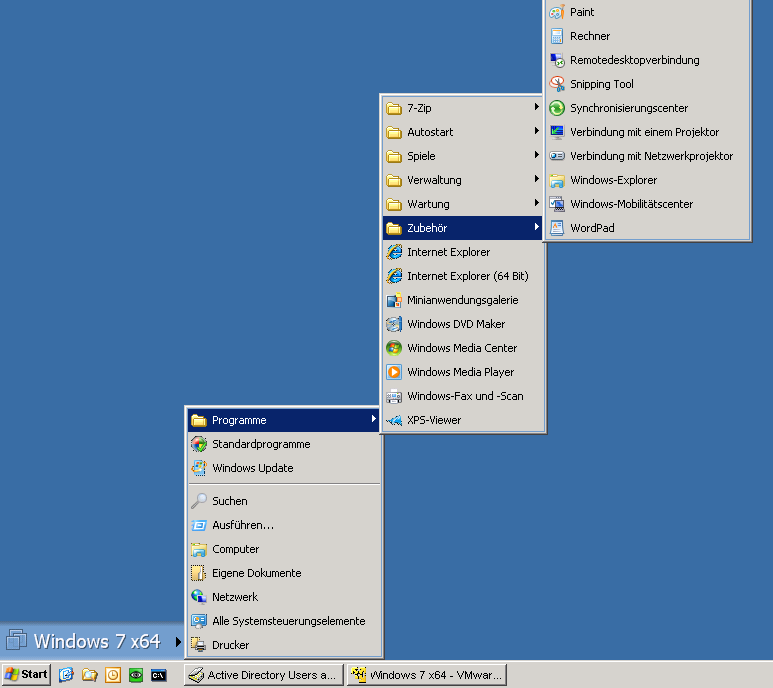The height and width of the screenshot is (688, 773).
Task: Launch Snipping Tool via its scissors icon
Action: click(557, 84)
